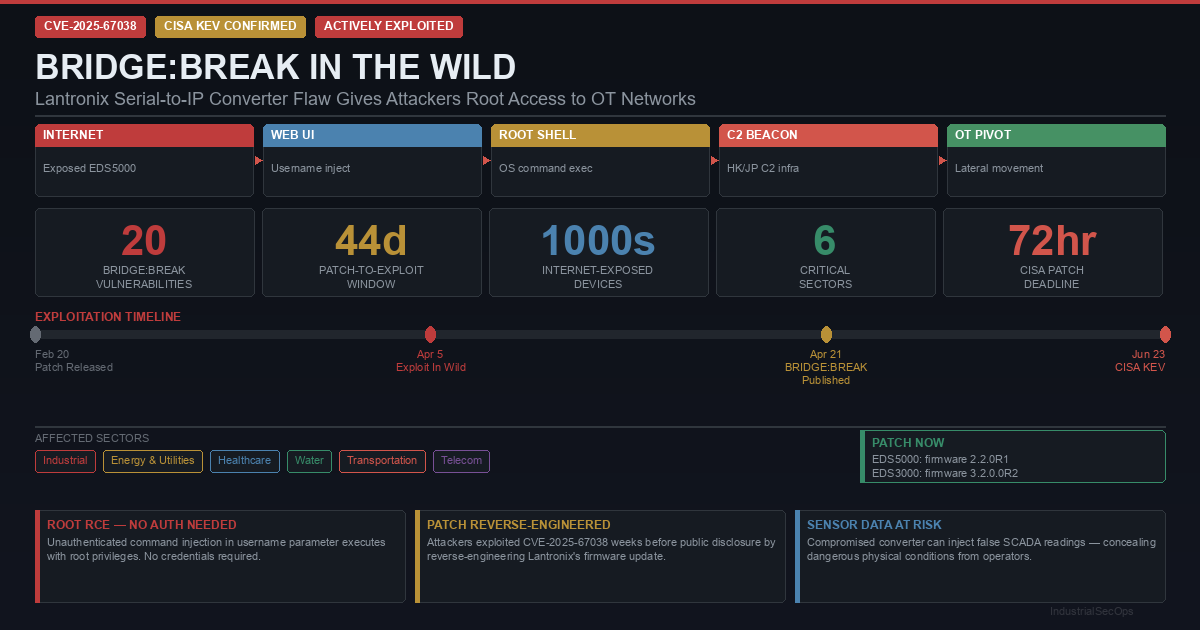Click the PATCH NOW heading

click(x=908, y=443)
